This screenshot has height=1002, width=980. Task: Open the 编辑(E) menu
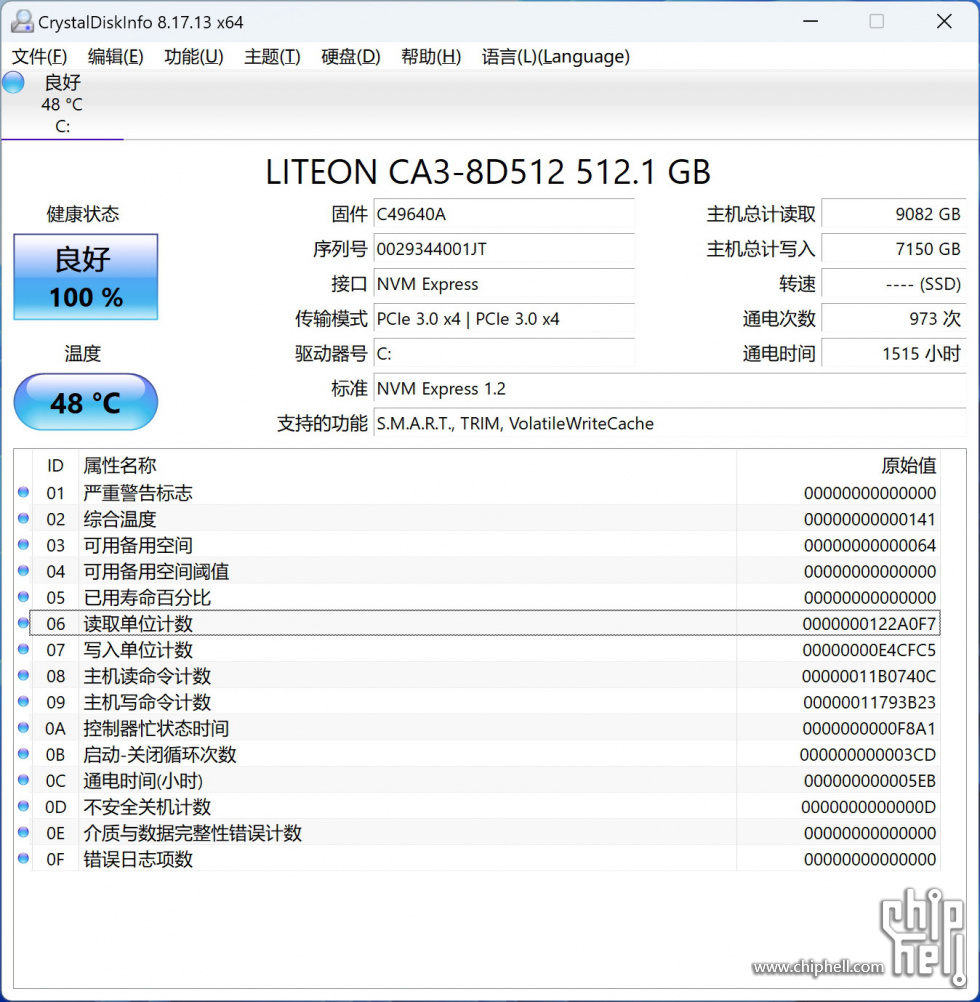coord(116,57)
